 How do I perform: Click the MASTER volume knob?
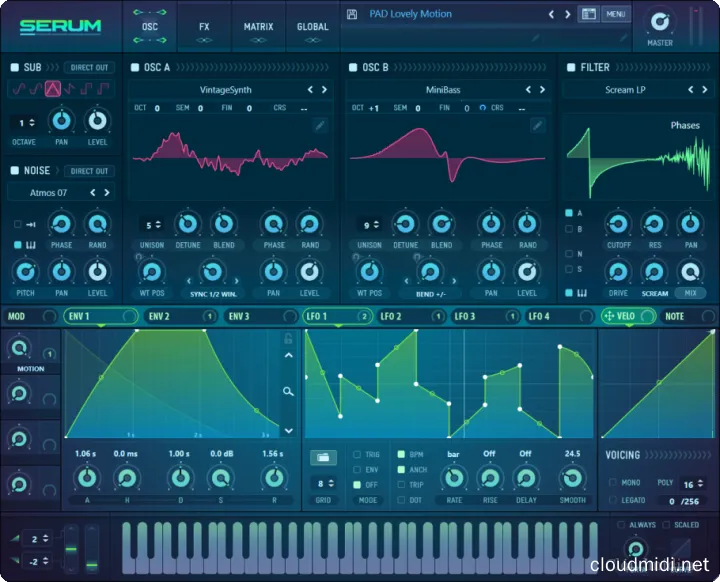pos(660,22)
